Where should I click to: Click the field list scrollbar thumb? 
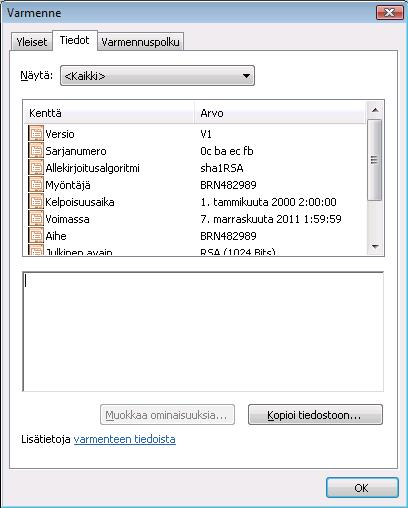coord(375,160)
